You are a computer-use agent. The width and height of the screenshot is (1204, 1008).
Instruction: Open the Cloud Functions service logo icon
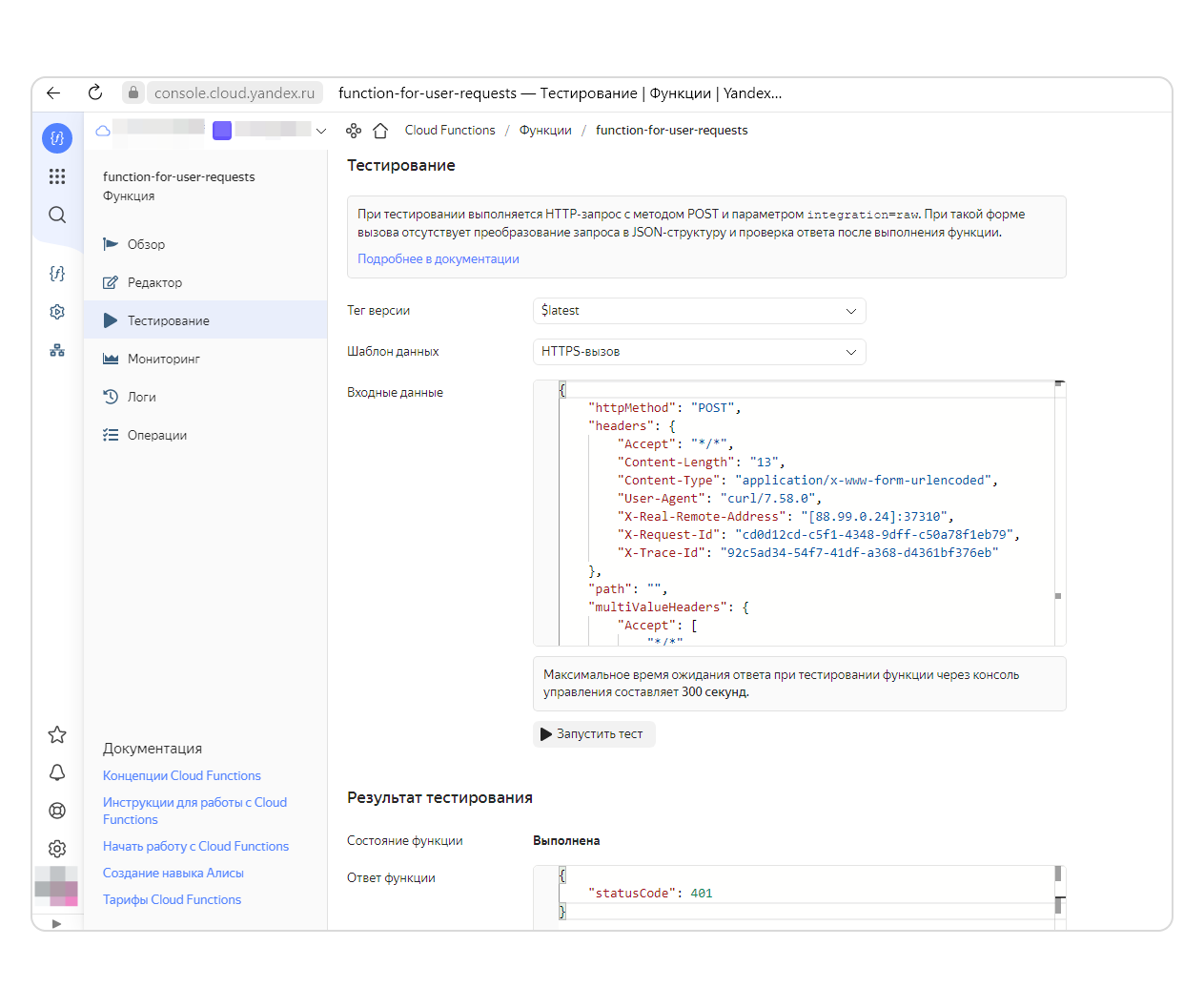[x=57, y=138]
